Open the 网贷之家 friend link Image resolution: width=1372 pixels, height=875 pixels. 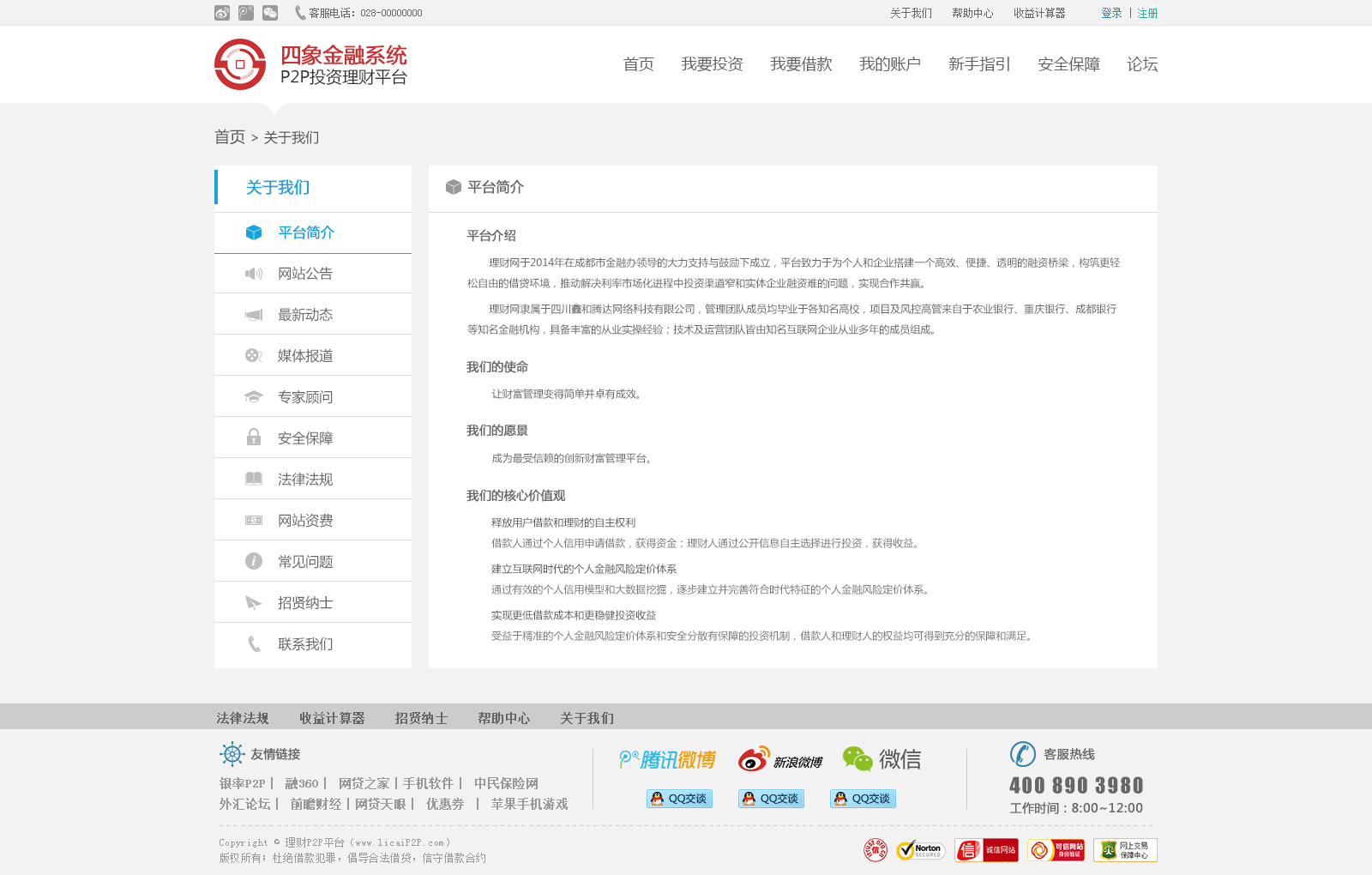click(364, 783)
